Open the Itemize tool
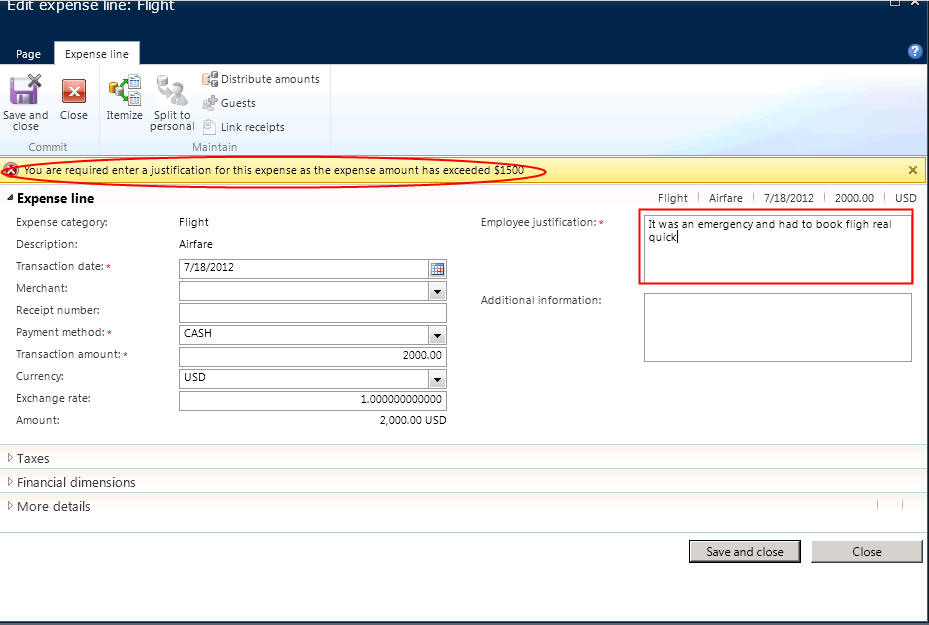 [x=125, y=92]
